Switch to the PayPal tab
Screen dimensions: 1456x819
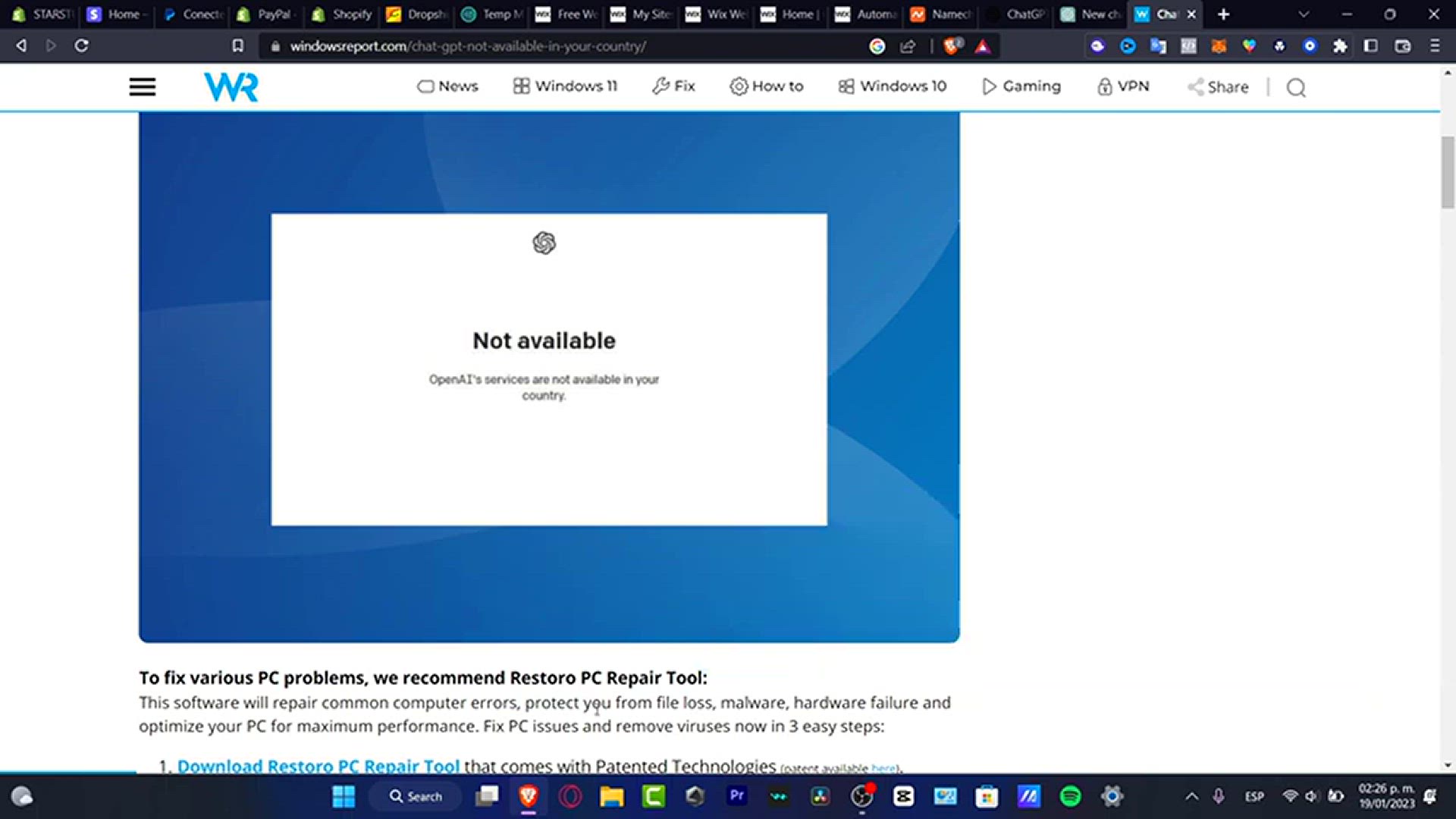(266, 14)
